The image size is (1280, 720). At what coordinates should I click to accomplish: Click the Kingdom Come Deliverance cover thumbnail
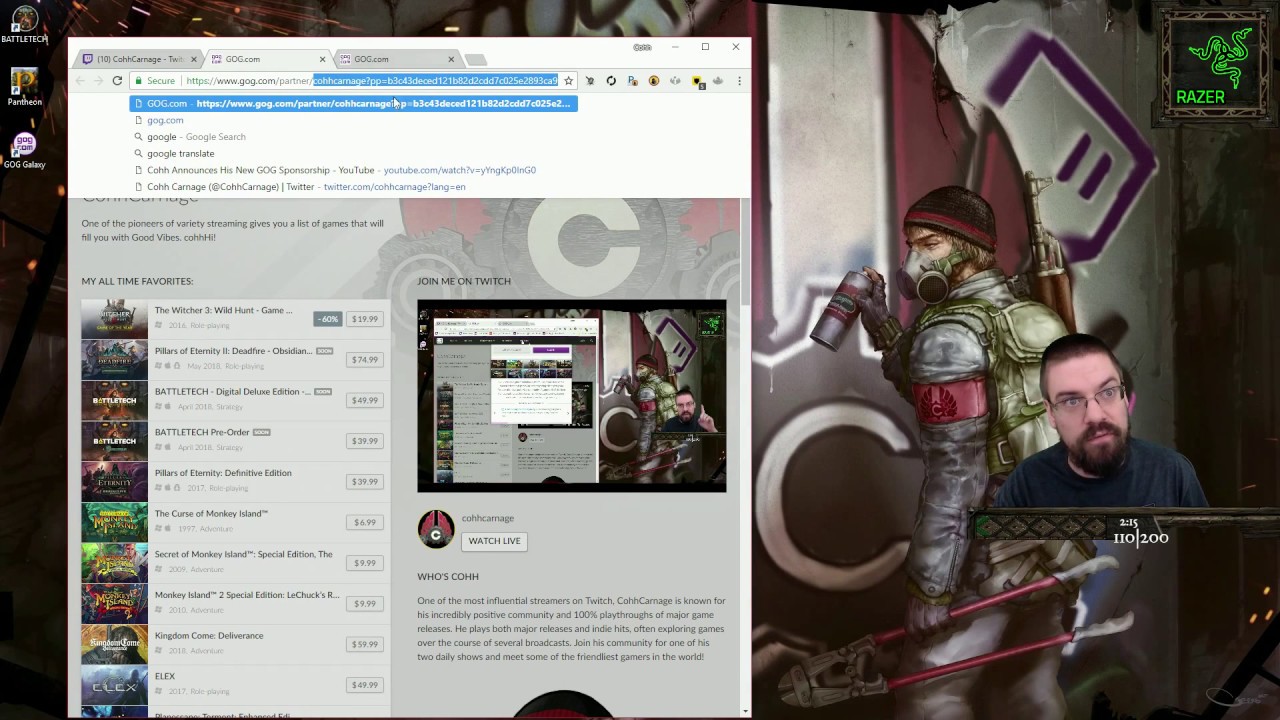click(x=114, y=644)
